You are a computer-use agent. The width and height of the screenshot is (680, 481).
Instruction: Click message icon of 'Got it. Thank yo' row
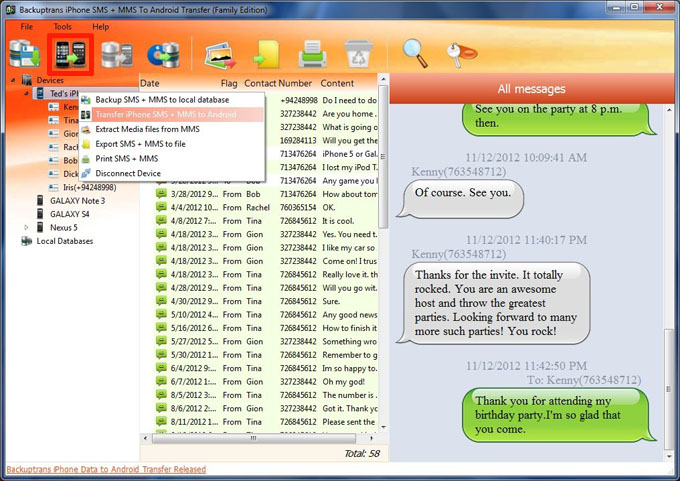point(161,408)
